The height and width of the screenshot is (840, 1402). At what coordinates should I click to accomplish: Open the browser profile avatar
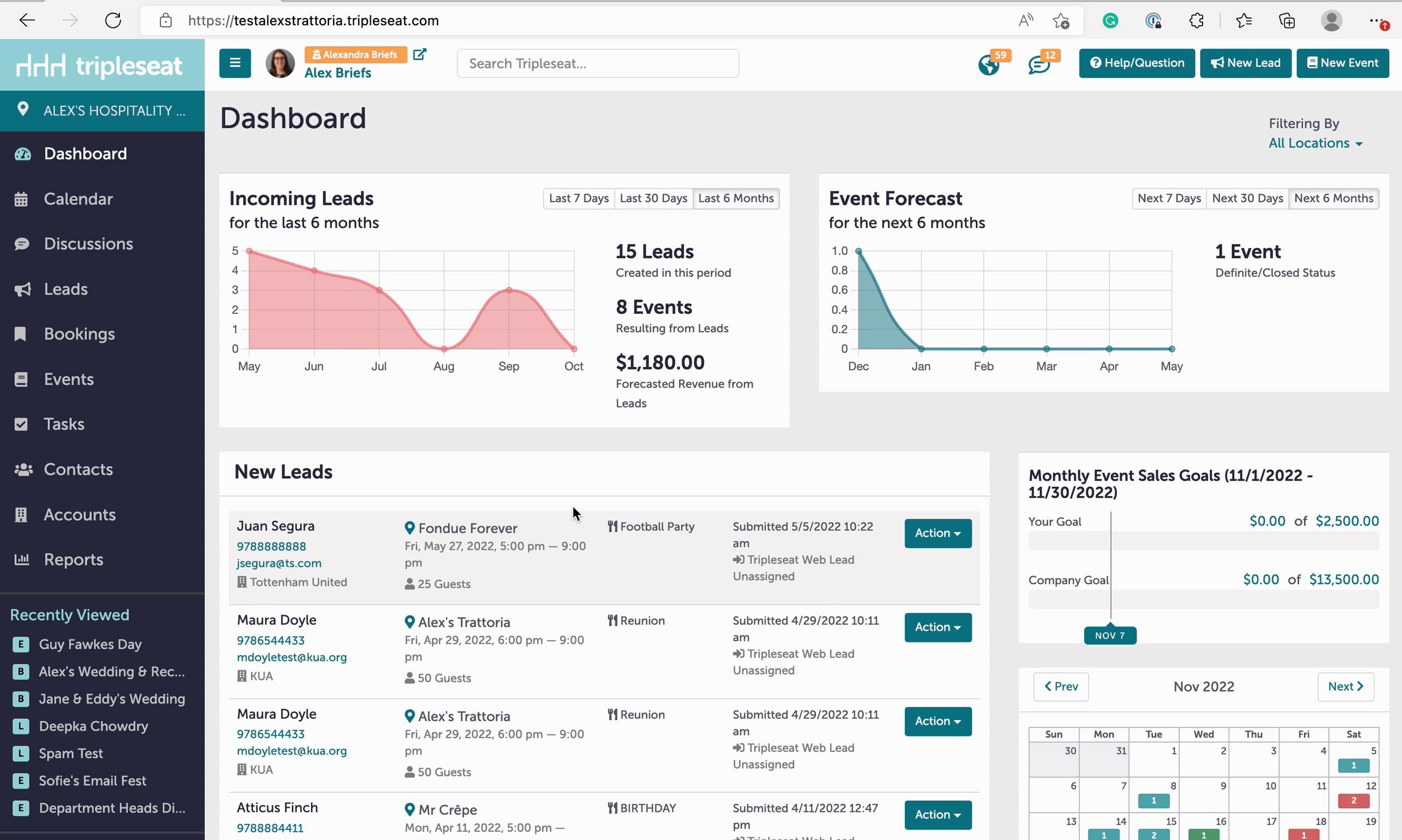1331,21
